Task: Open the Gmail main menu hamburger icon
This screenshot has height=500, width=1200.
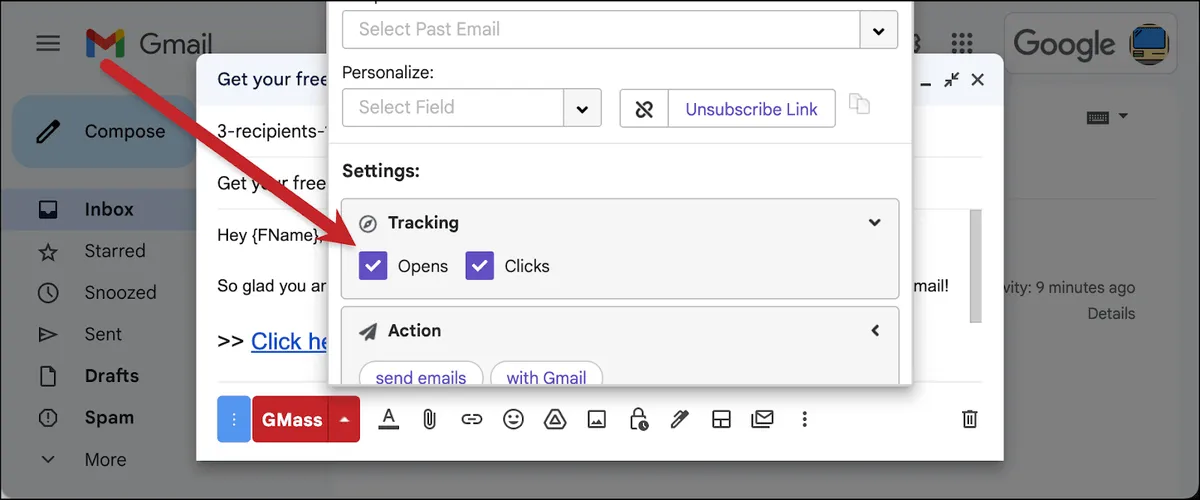Action: coord(48,43)
